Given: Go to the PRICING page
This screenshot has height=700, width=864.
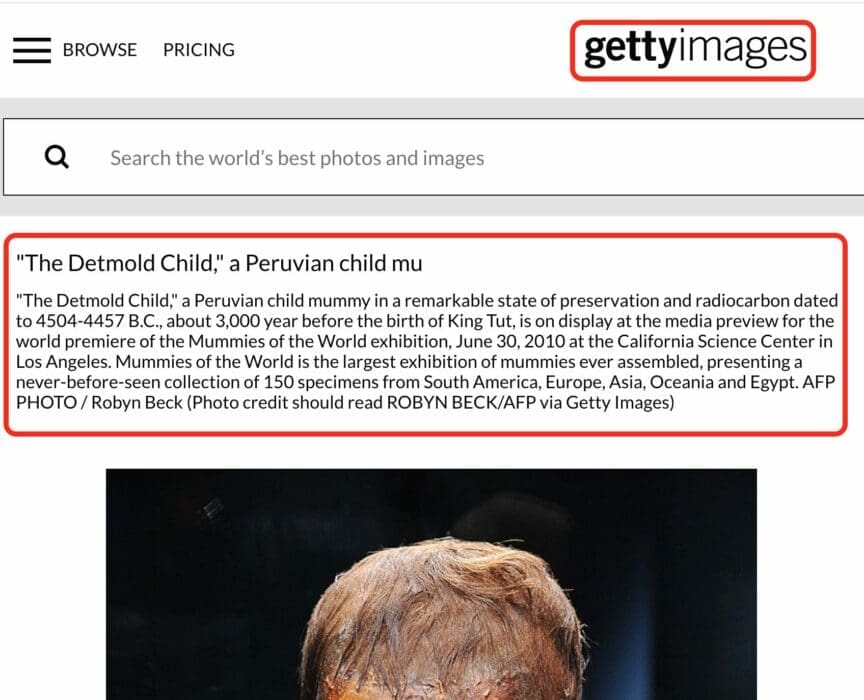Looking at the screenshot, I should pos(199,50).
